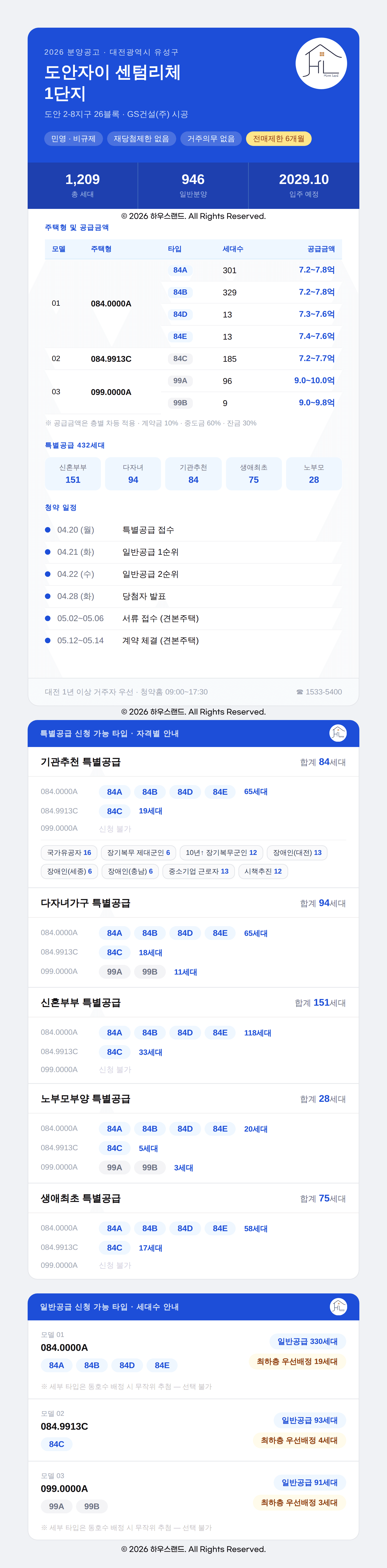Select the 민영 · 비규제 tag

coord(73,139)
